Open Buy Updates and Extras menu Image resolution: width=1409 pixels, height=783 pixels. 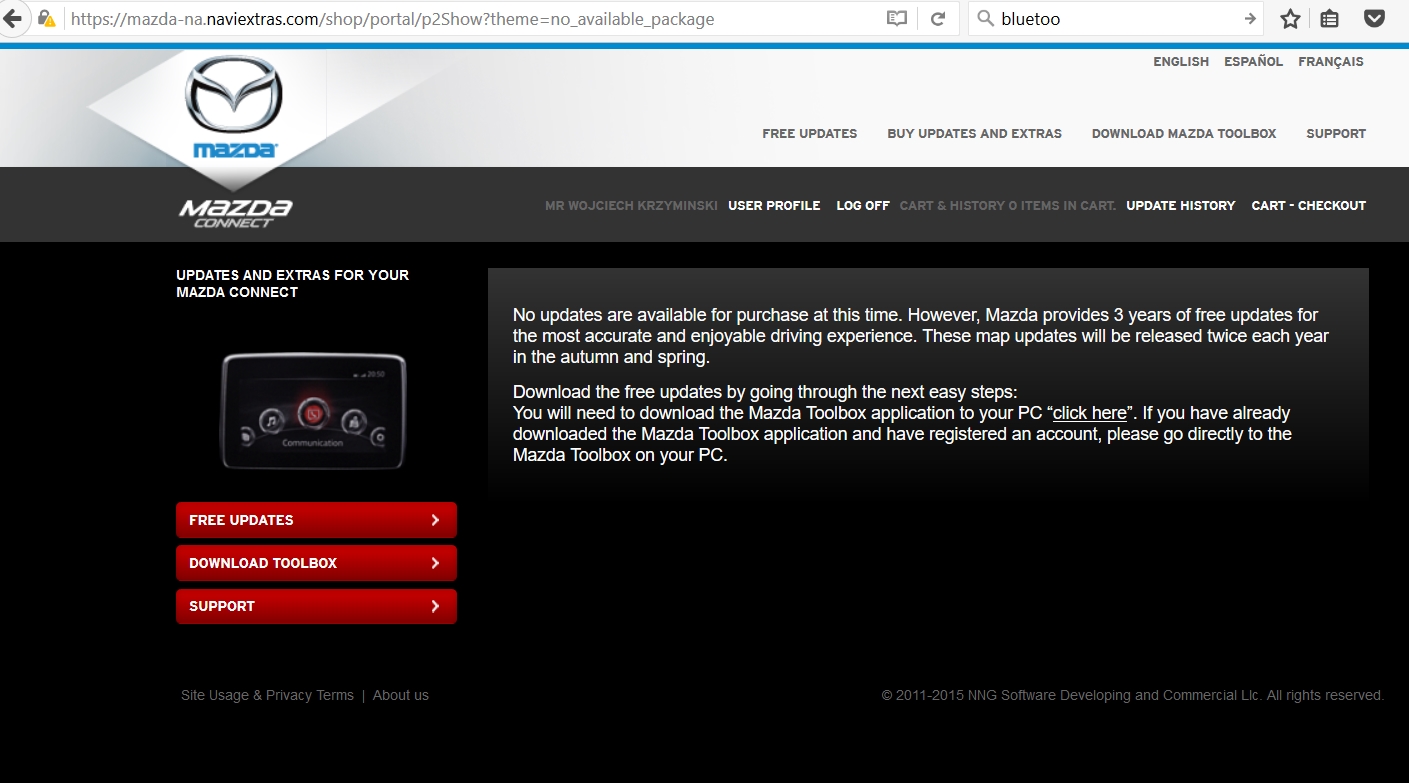click(974, 134)
